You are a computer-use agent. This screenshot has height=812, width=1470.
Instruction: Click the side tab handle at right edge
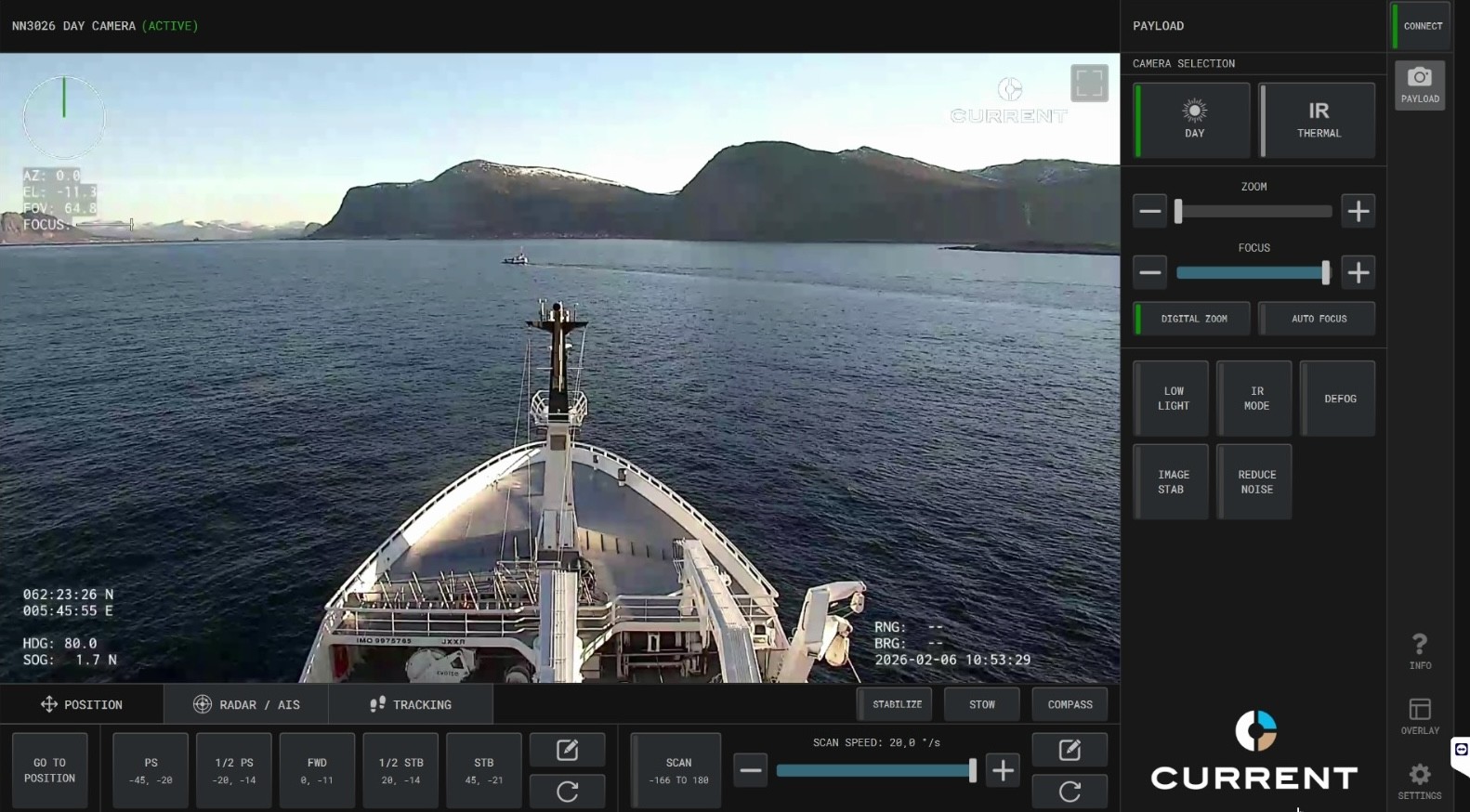[1461, 751]
